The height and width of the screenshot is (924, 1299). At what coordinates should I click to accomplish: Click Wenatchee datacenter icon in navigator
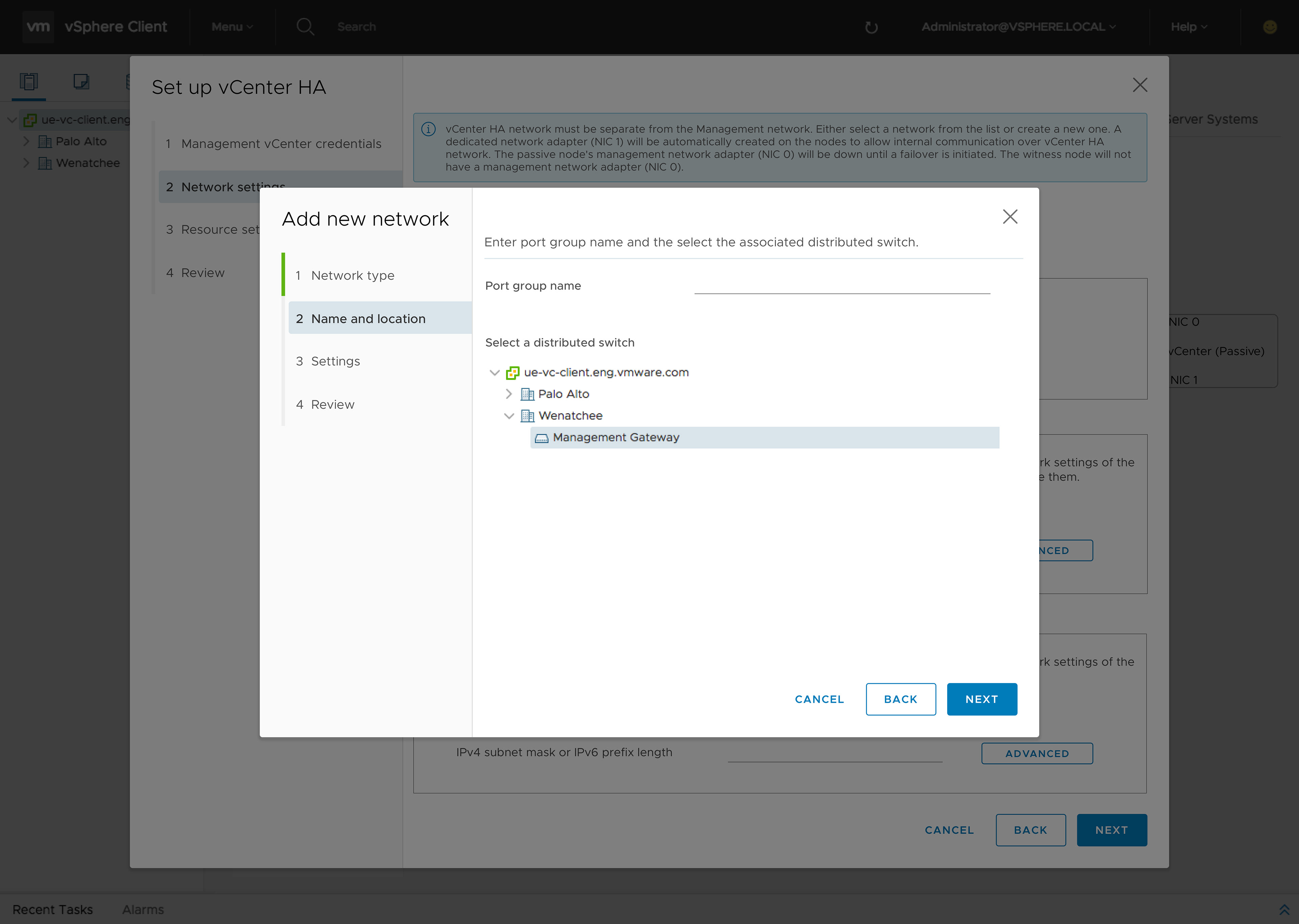tap(44, 163)
